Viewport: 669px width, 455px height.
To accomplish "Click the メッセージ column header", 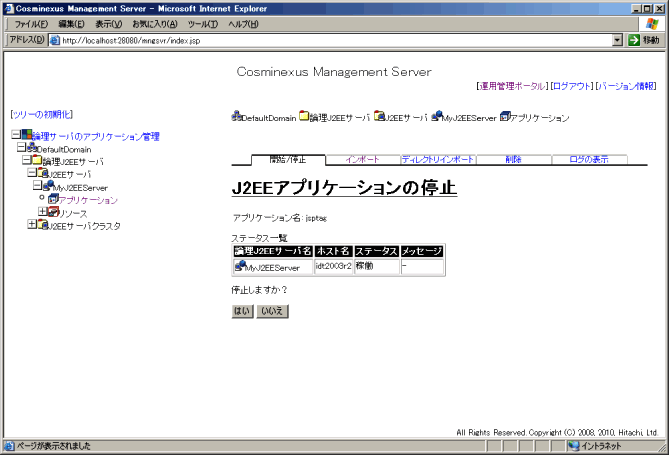I will 422,251.
